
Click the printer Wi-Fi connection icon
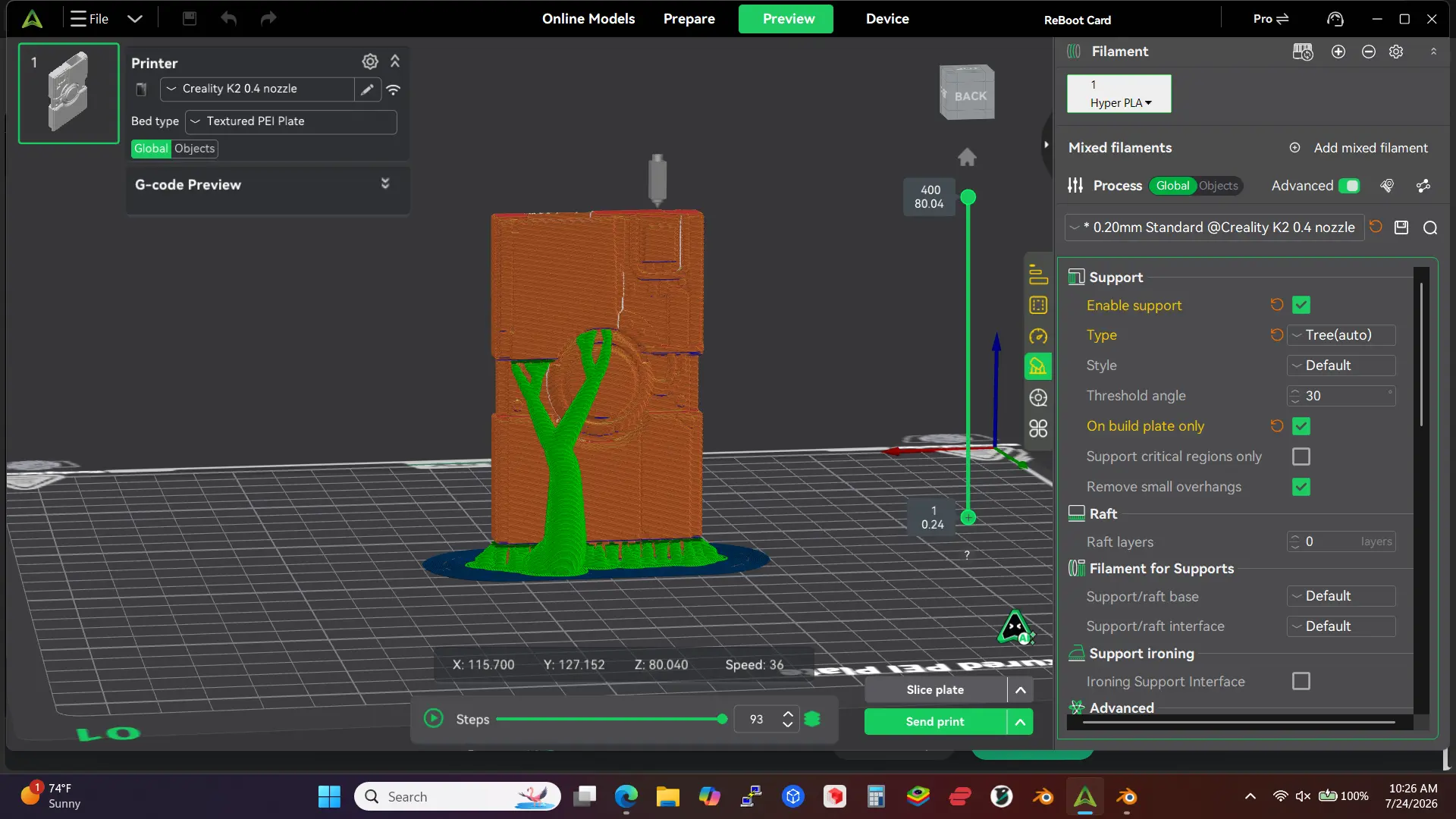tap(393, 89)
